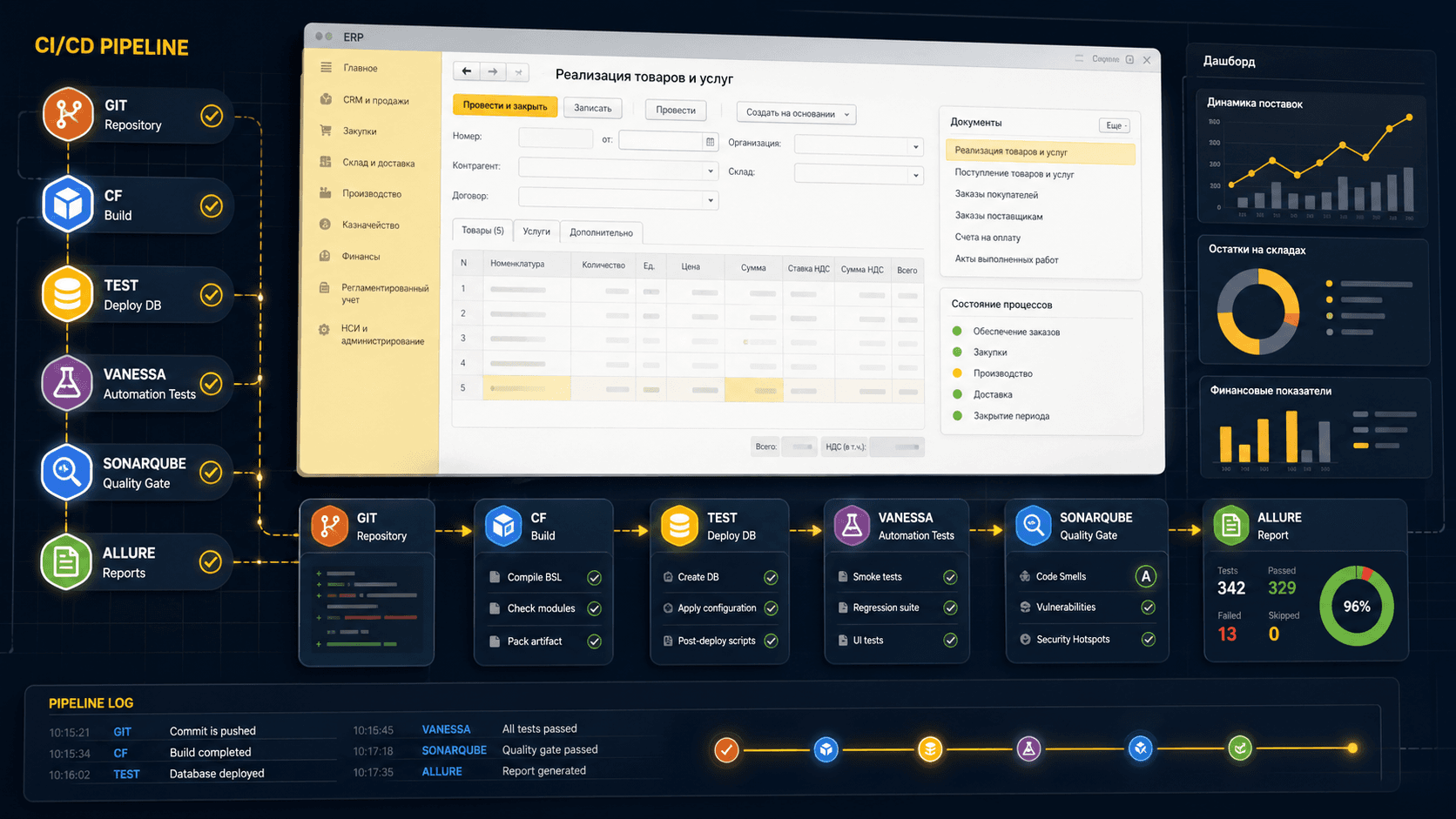Expand the Склад selection dropdown

916,174
